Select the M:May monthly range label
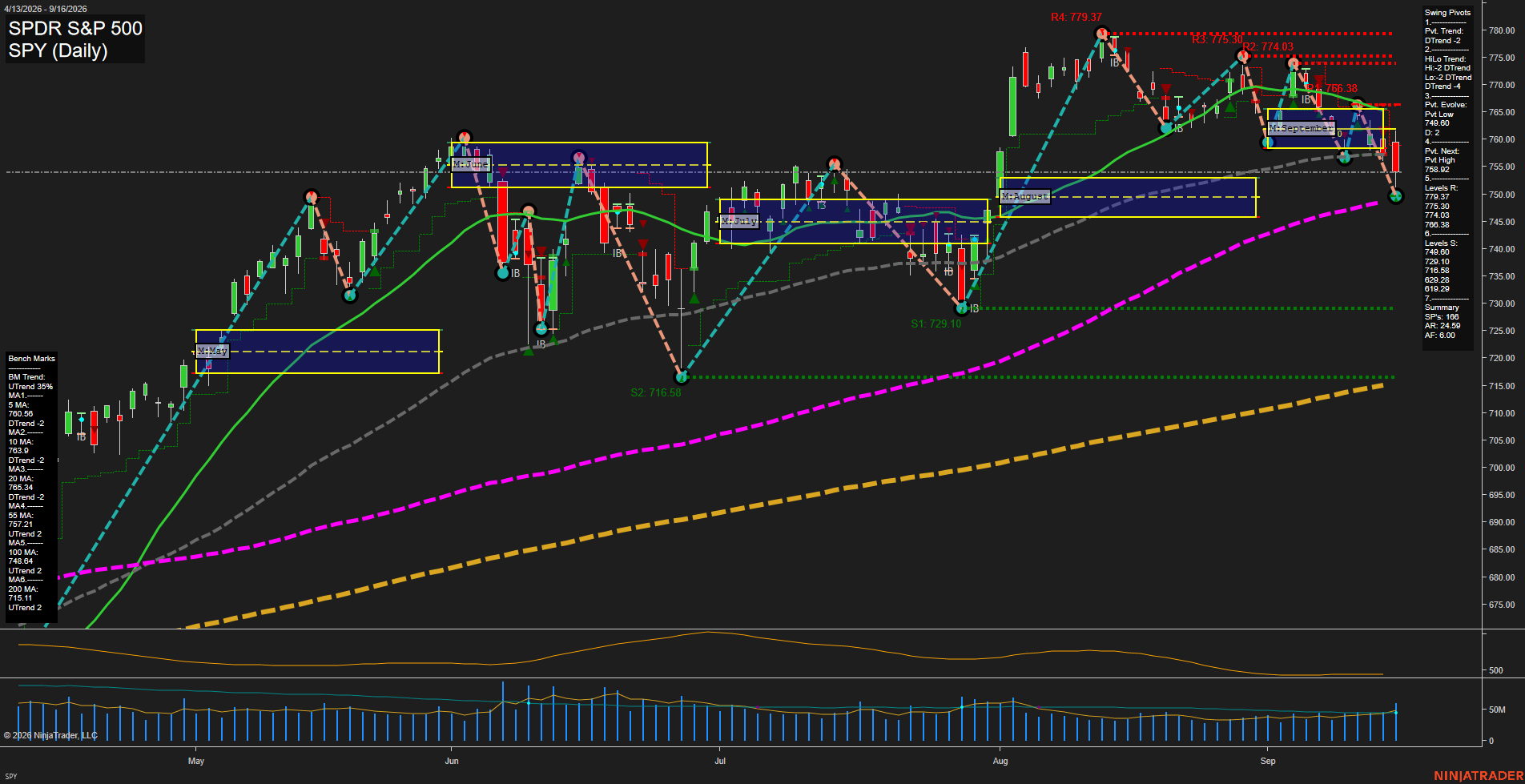Image resolution: width=1525 pixels, height=784 pixels. [x=212, y=351]
